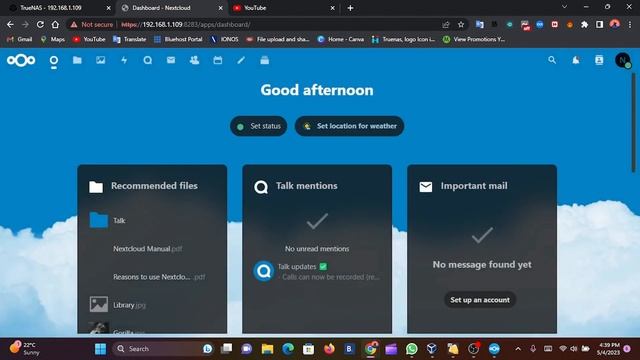The width and height of the screenshot is (640, 360).
Task: Open the taskbar clock and date
Action: pyautogui.click(x=608, y=349)
